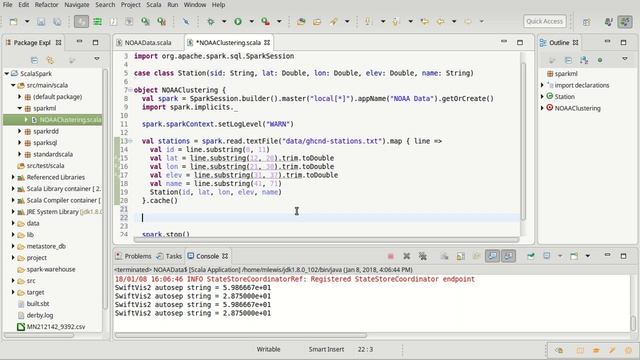Toggle the green lines toolbar button
The width and height of the screenshot is (640, 360).
97,21
